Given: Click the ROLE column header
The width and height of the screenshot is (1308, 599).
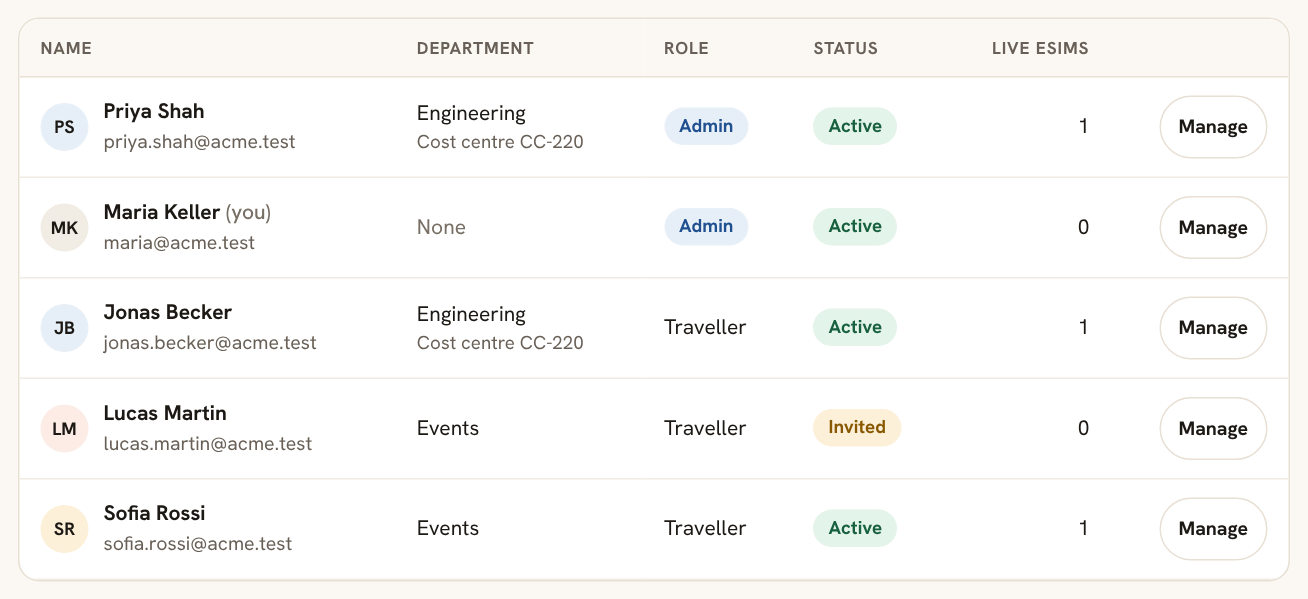Looking at the screenshot, I should click(686, 48).
